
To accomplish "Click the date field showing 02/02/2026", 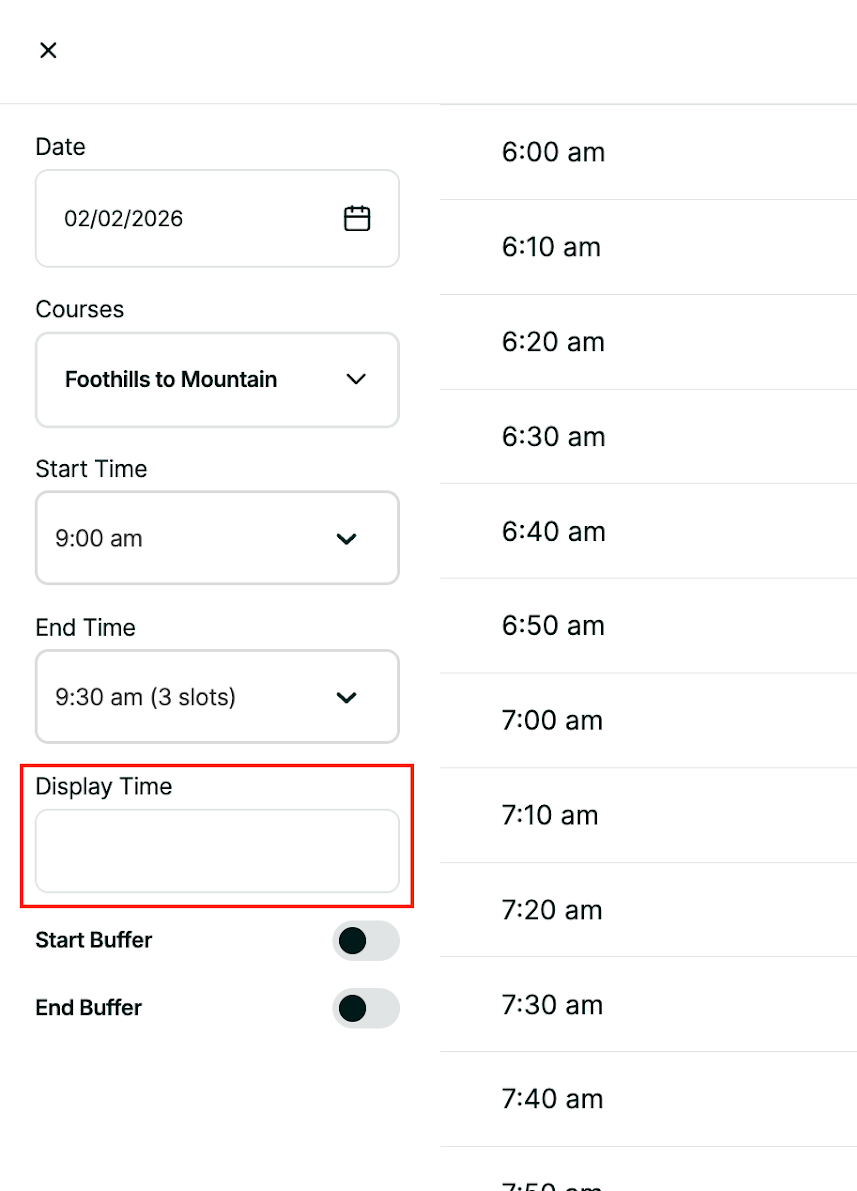I will (180, 218).
